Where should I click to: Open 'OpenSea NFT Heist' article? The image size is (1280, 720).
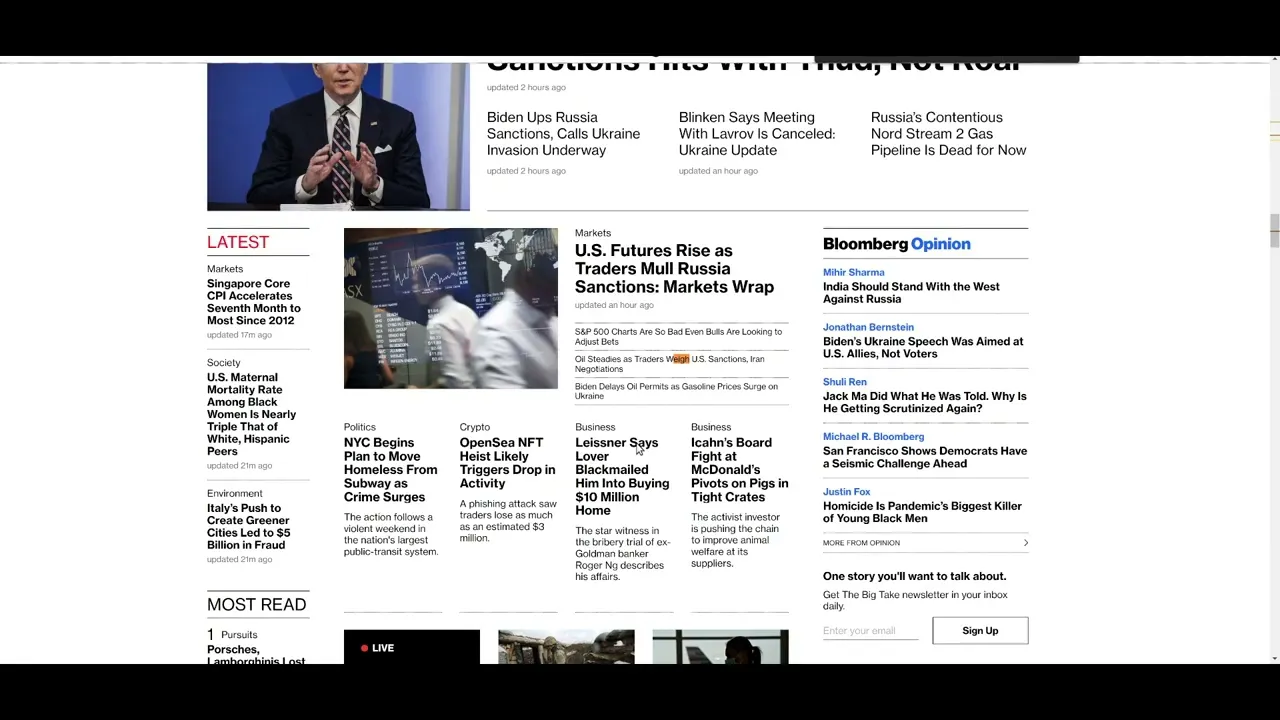click(x=507, y=462)
